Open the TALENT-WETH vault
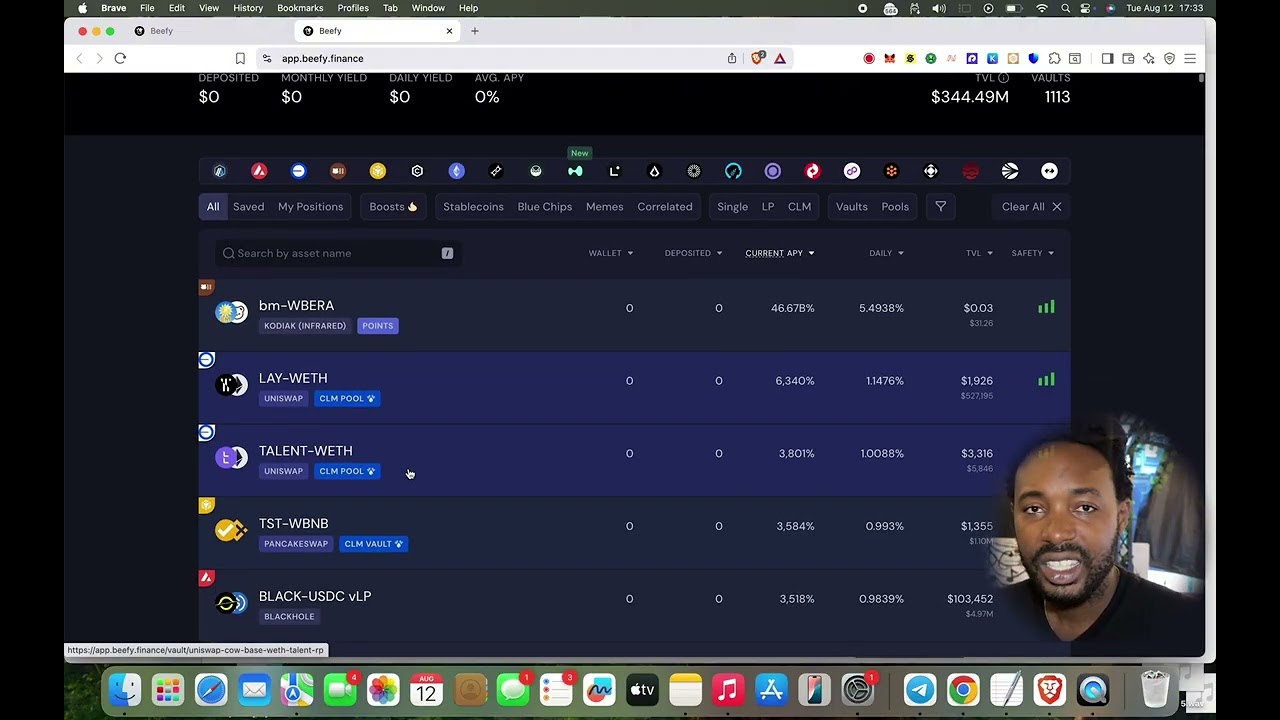1280x720 pixels. point(634,461)
